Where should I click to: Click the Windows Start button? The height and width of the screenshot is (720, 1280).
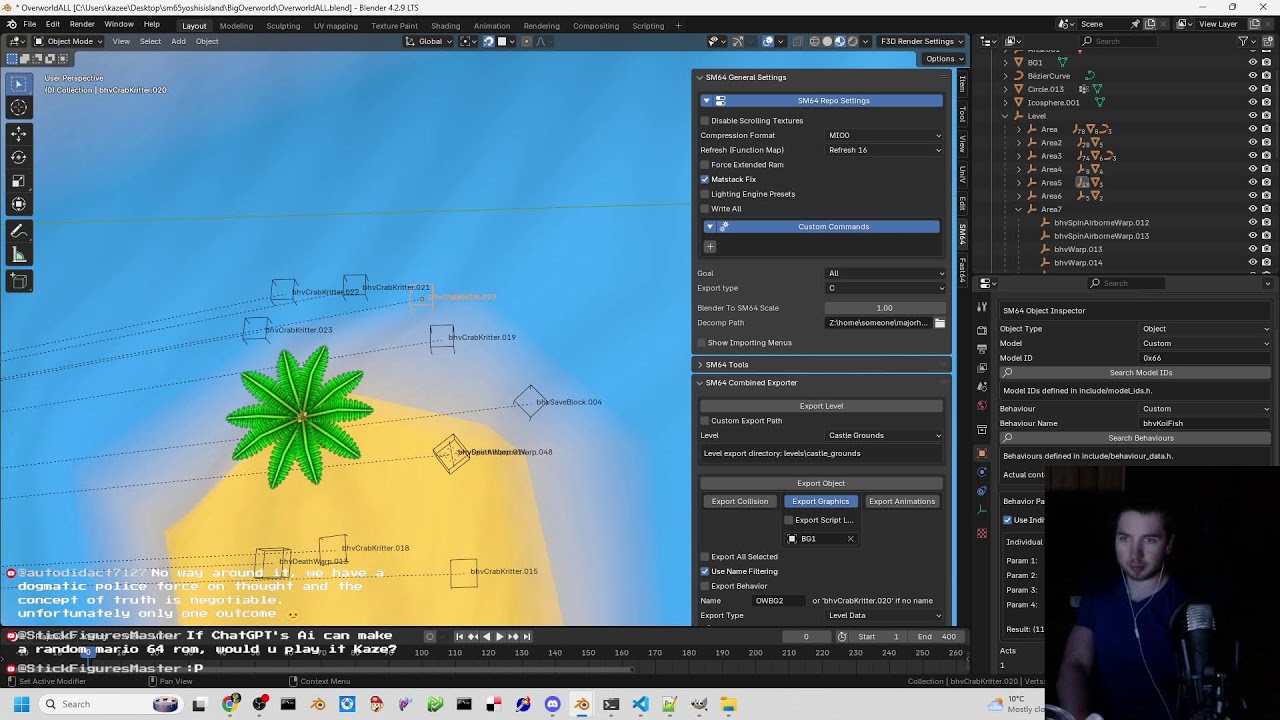(22, 704)
